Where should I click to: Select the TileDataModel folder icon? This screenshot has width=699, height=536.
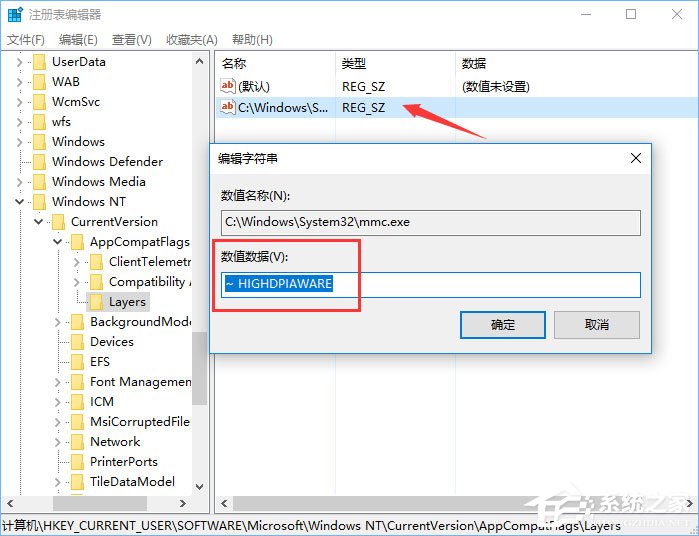coord(78,482)
